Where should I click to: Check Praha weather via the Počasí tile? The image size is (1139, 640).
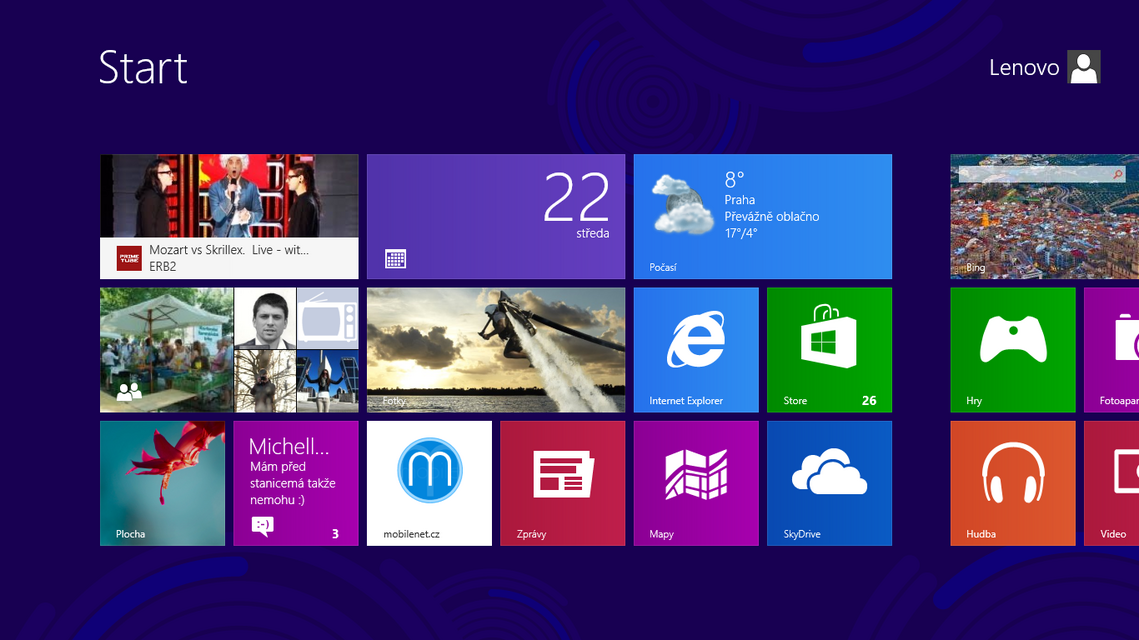[x=762, y=216]
